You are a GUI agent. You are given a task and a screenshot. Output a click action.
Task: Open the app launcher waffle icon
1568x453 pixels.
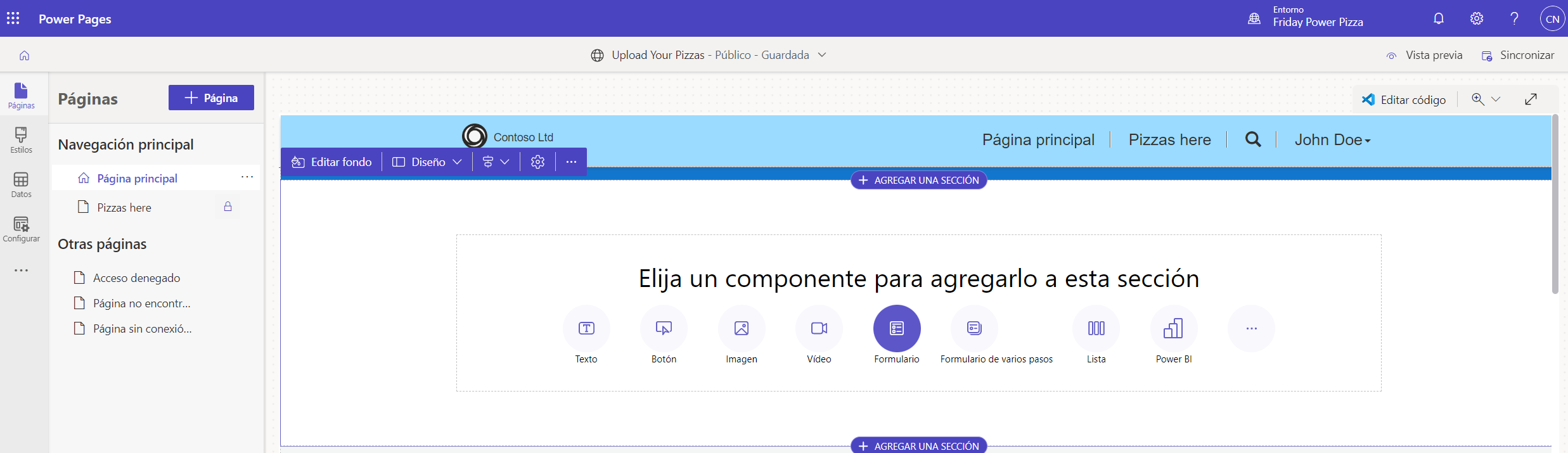point(13,18)
